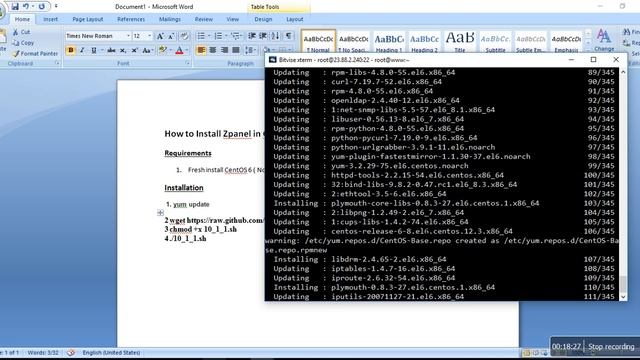
Task: Click the text highlight color swatch
Action: 163,50
